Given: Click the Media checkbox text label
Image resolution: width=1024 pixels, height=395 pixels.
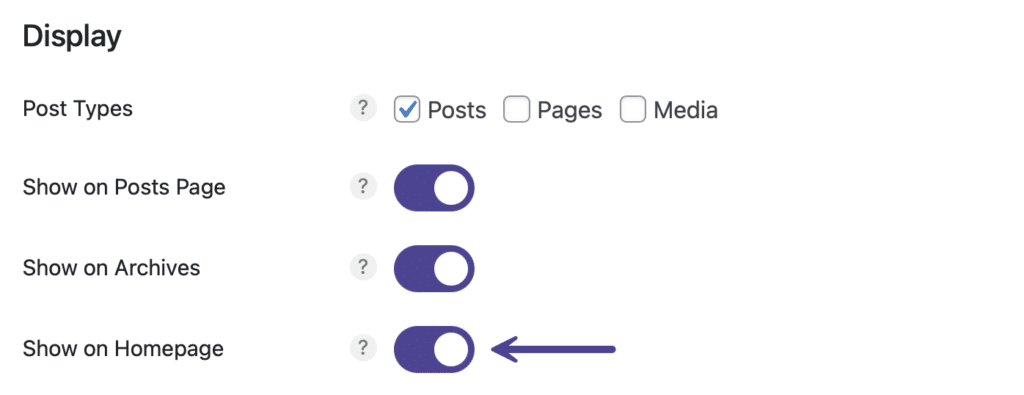Looking at the screenshot, I should point(686,110).
